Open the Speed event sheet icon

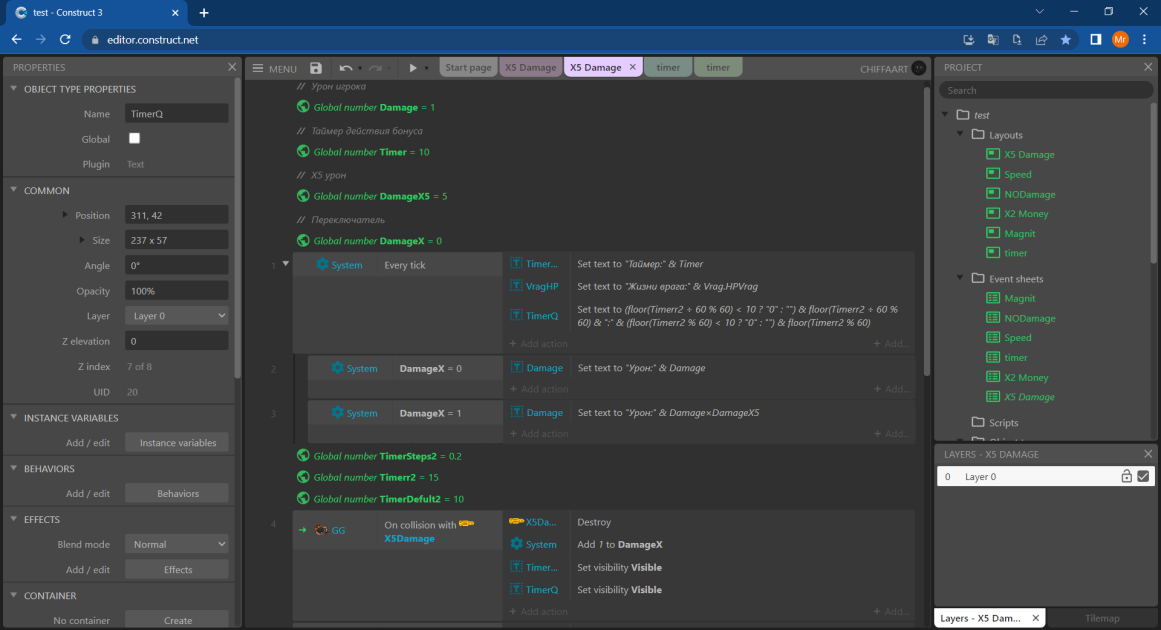pos(993,337)
